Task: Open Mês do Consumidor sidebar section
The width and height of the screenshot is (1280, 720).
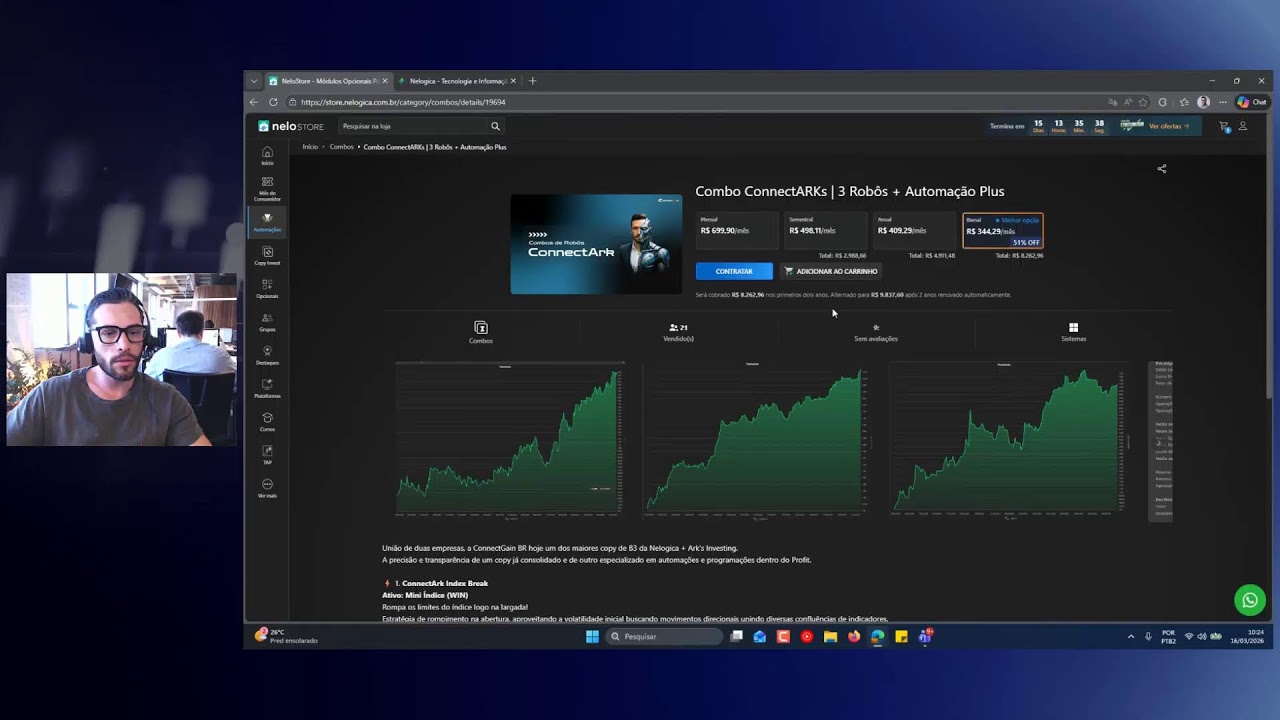Action: [267, 189]
